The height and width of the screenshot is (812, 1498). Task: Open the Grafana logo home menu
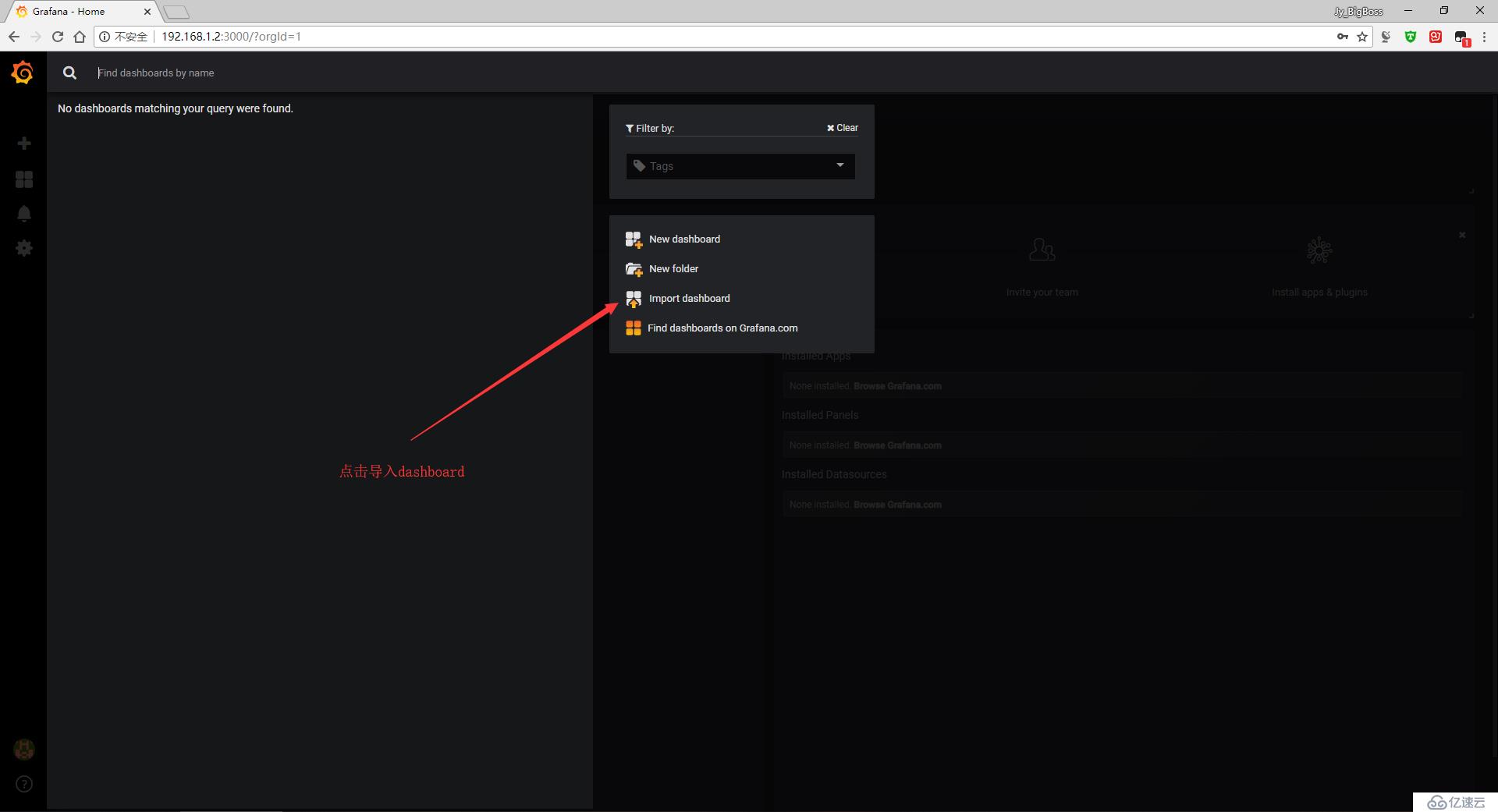23,73
